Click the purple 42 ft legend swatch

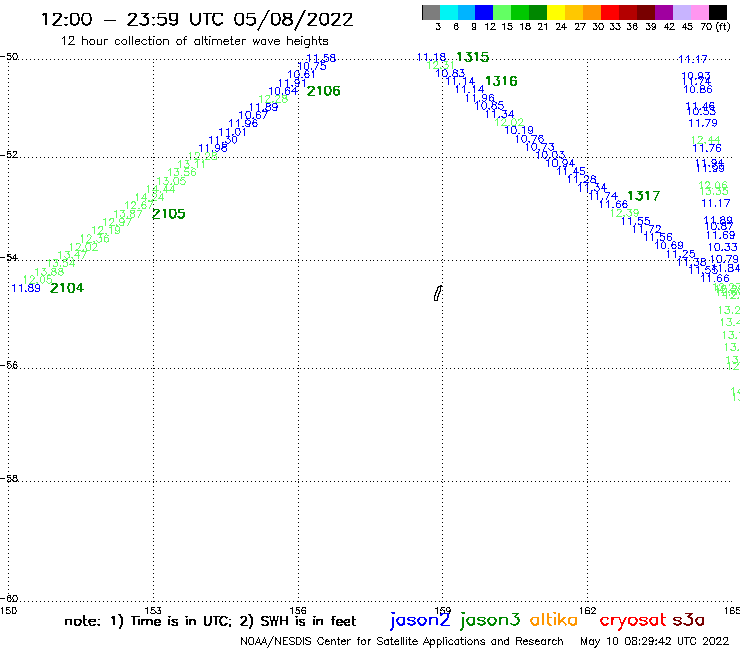pos(664,12)
